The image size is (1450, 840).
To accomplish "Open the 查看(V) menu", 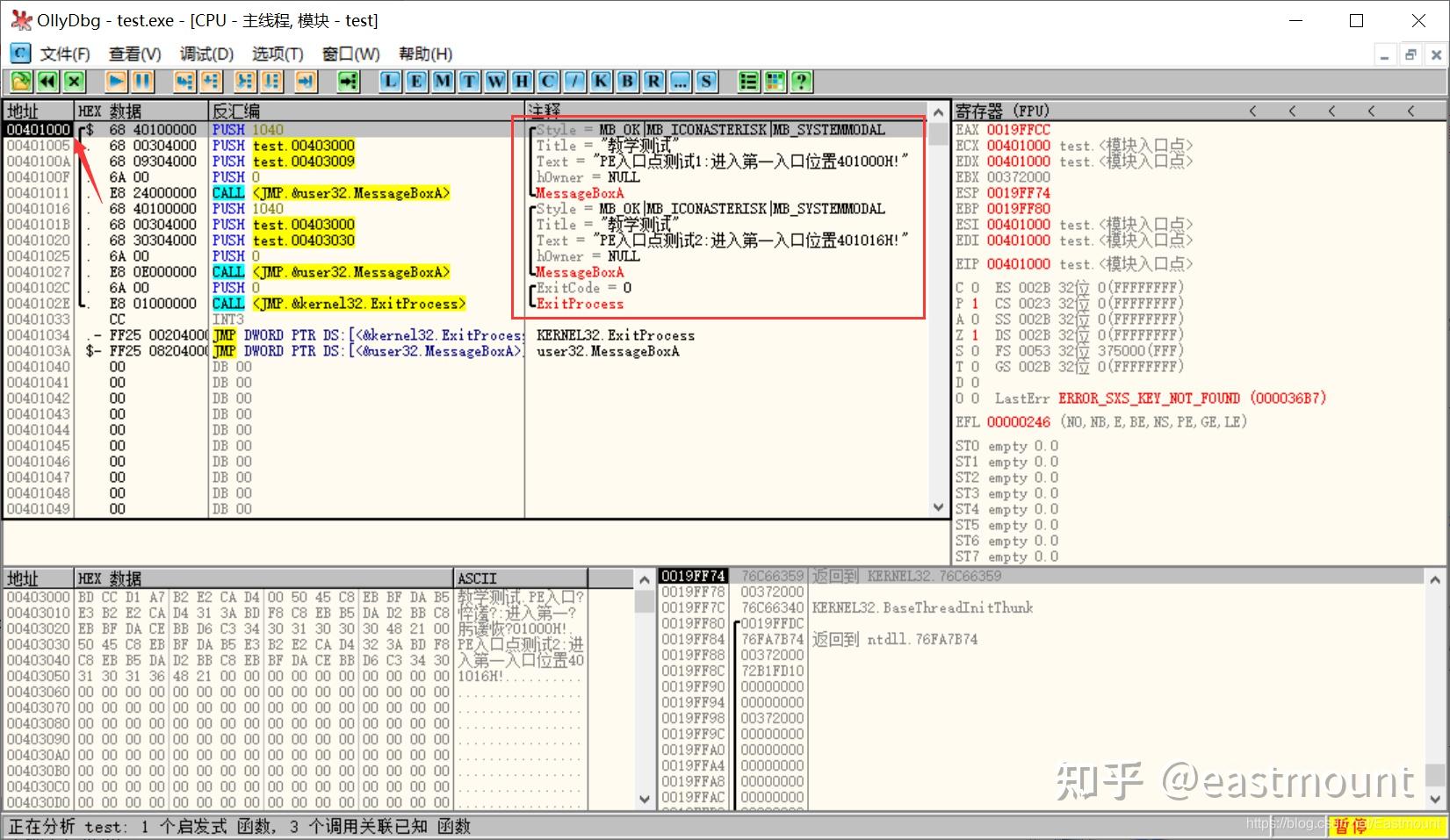I will point(133,54).
